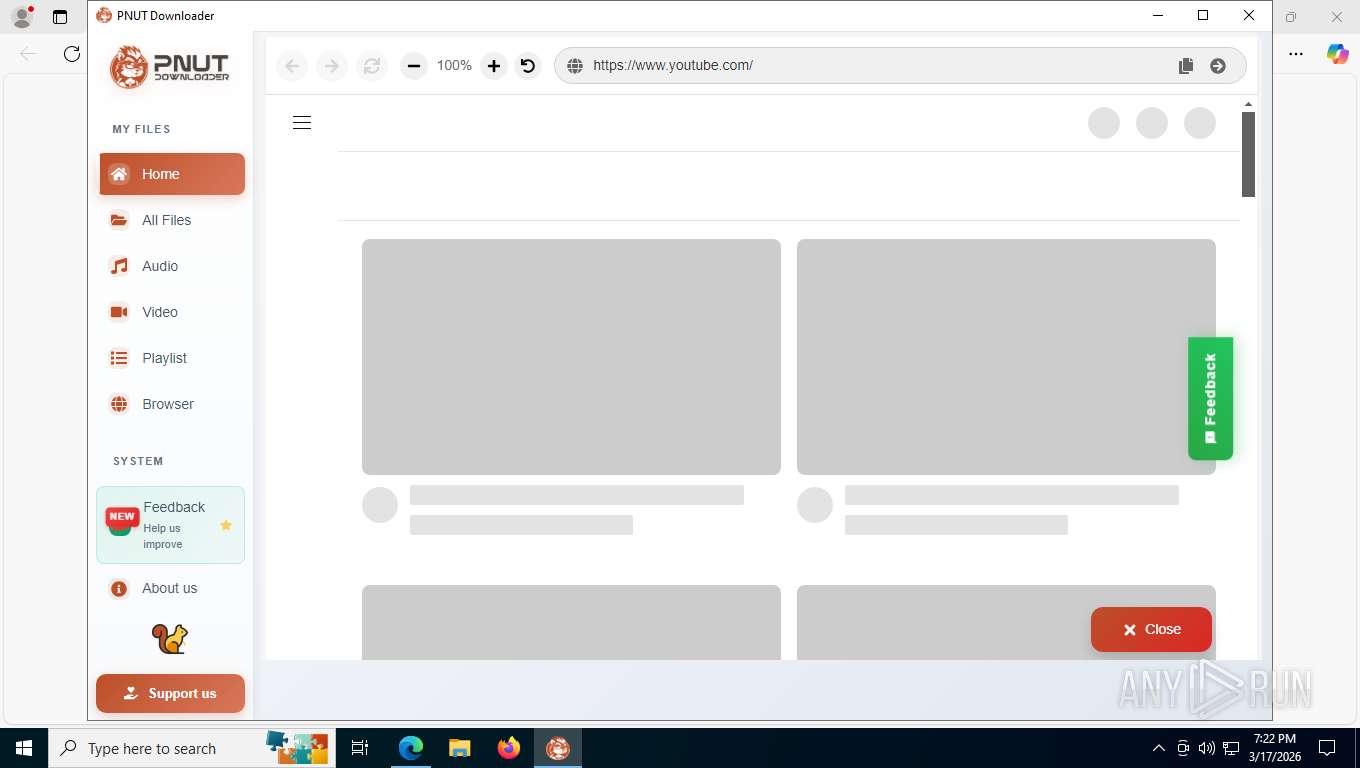This screenshot has width=1360, height=768.
Task: Show hidden tray icons chevron
Action: coord(1159,748)
